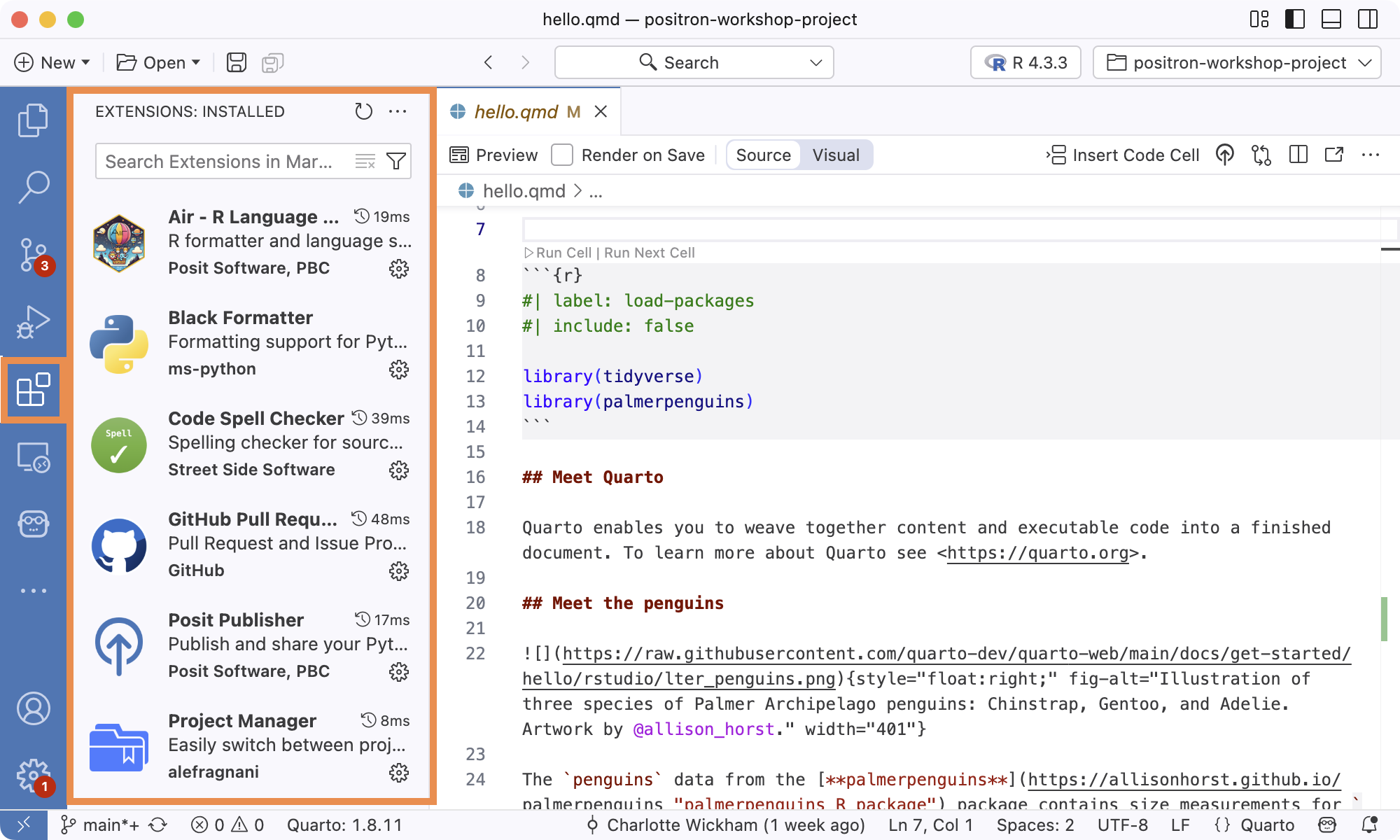
Task: Manage the Code Spell Checker gear
Action: point(399,470)
